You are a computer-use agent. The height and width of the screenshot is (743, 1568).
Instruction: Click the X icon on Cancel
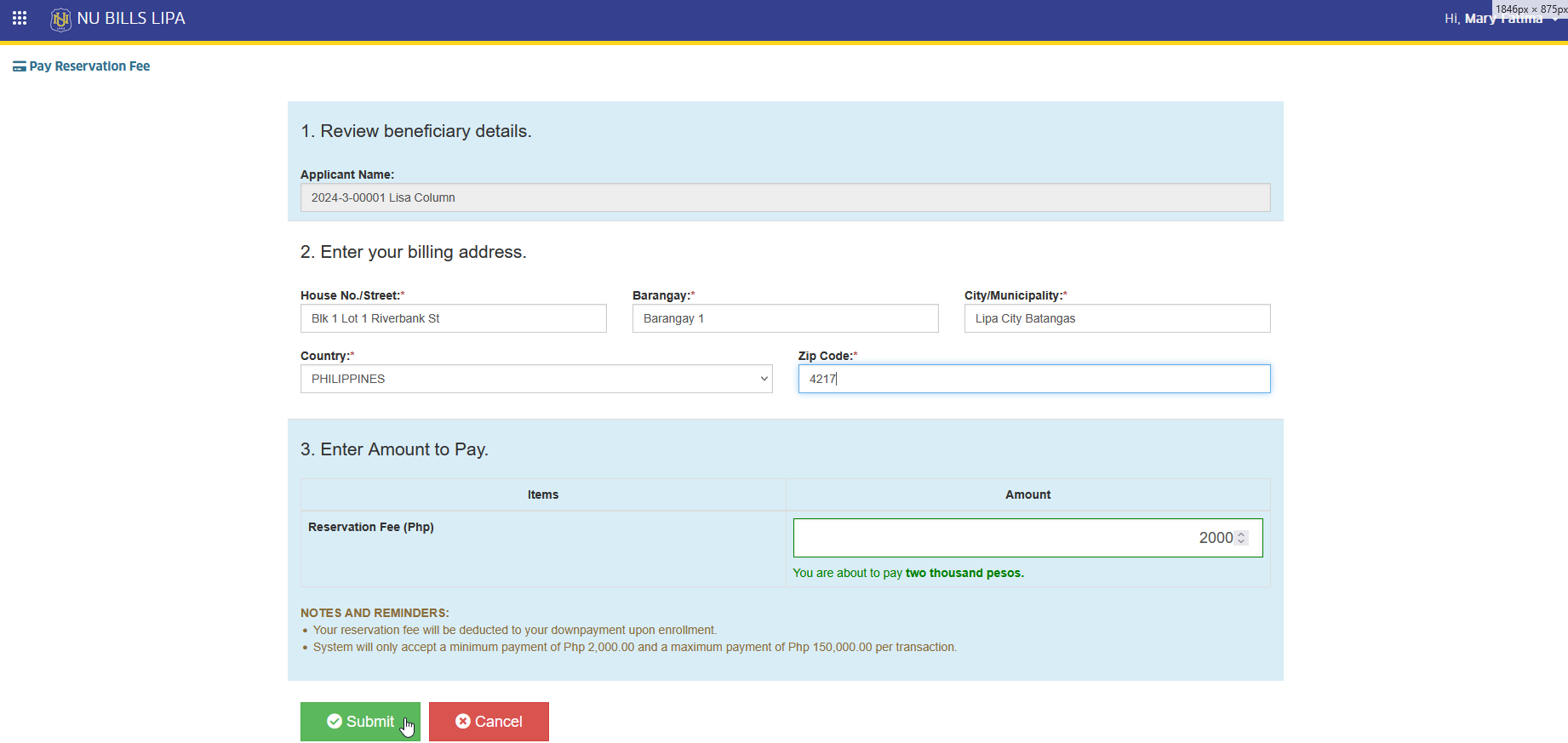coord(463,721)
